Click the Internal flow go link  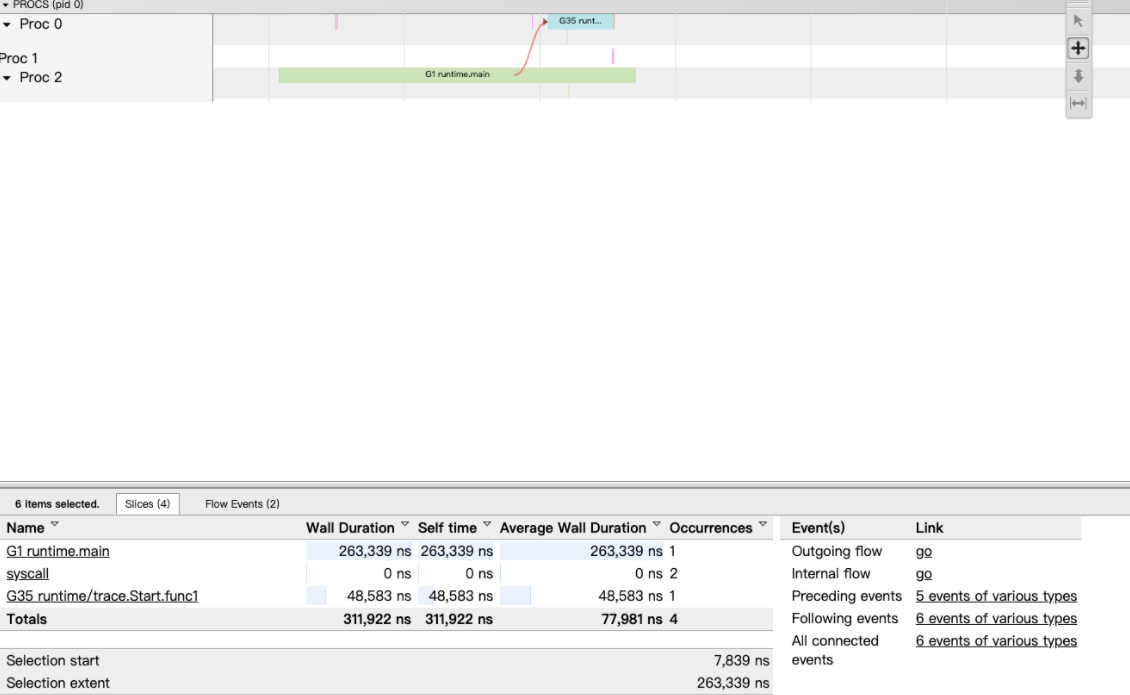922,573
